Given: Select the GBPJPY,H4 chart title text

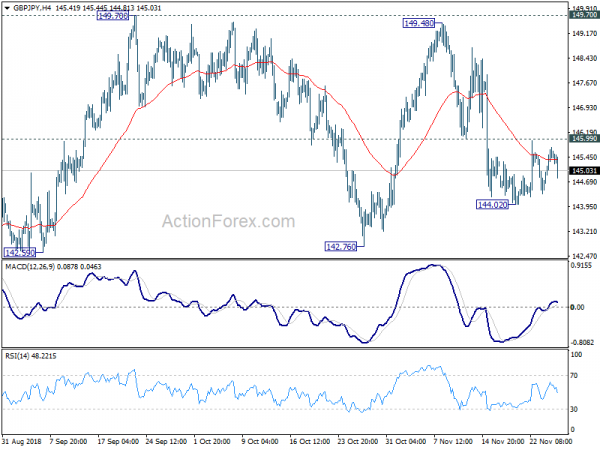Looking at the screenshot, I should point(32,8).
